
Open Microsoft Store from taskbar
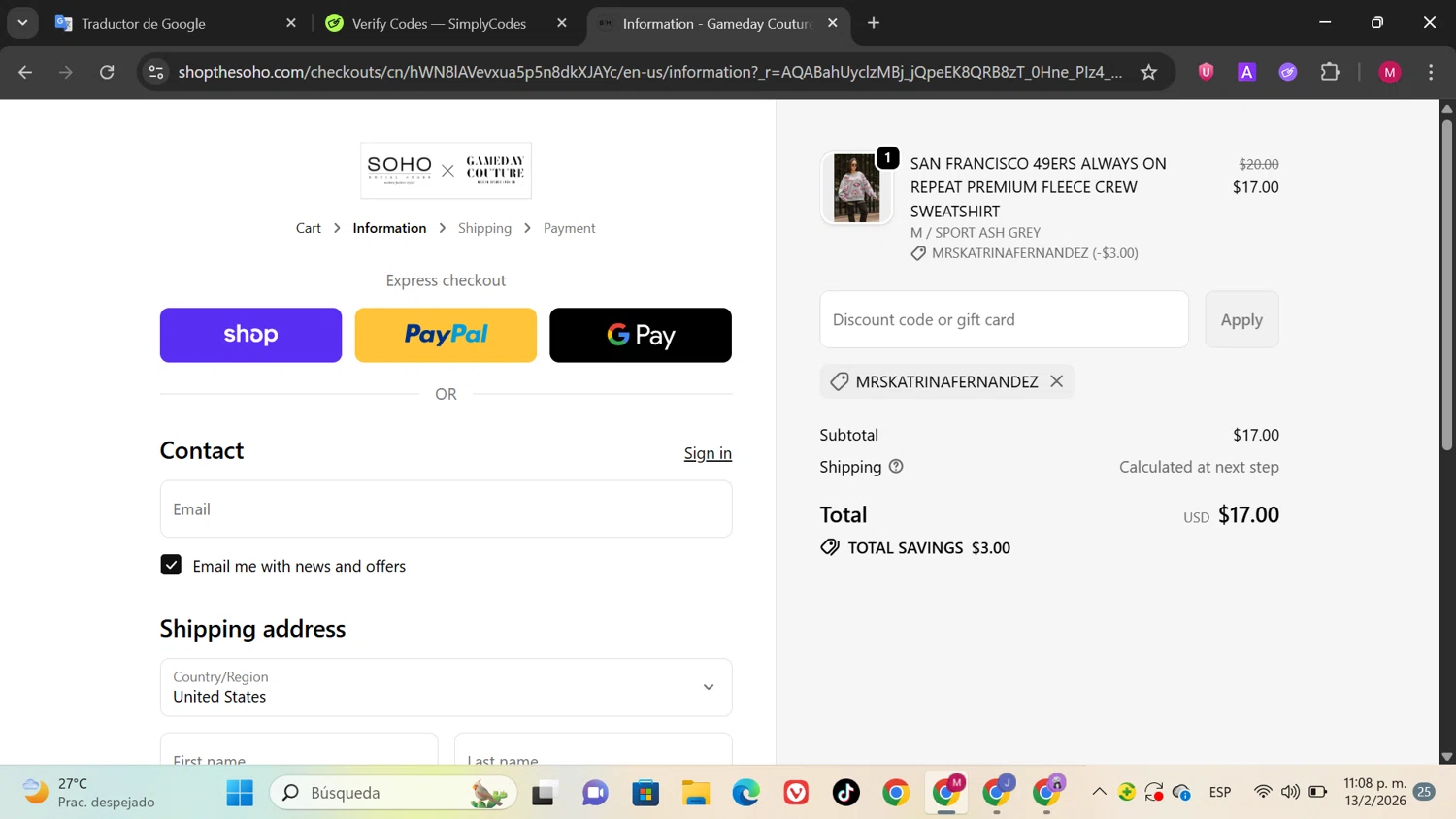(645, 793)
